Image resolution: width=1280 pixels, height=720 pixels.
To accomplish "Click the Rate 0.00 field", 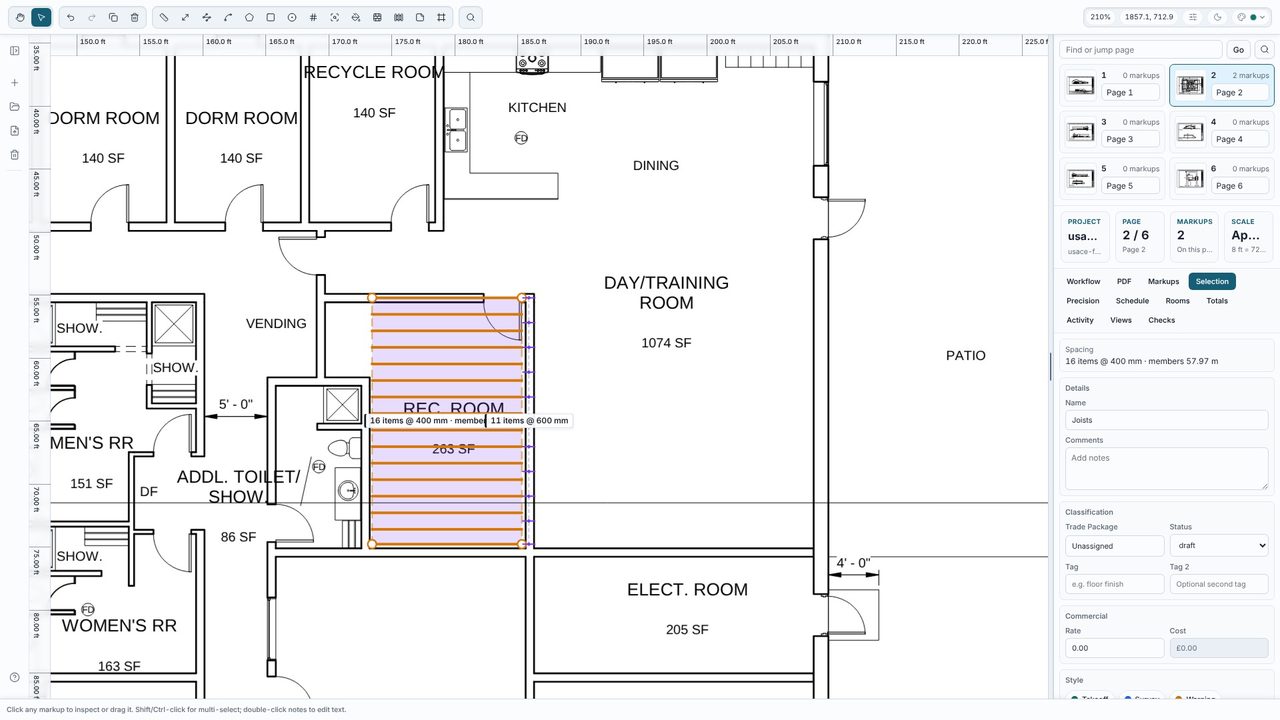I will pyautogui.click(x=1114, y=648).
